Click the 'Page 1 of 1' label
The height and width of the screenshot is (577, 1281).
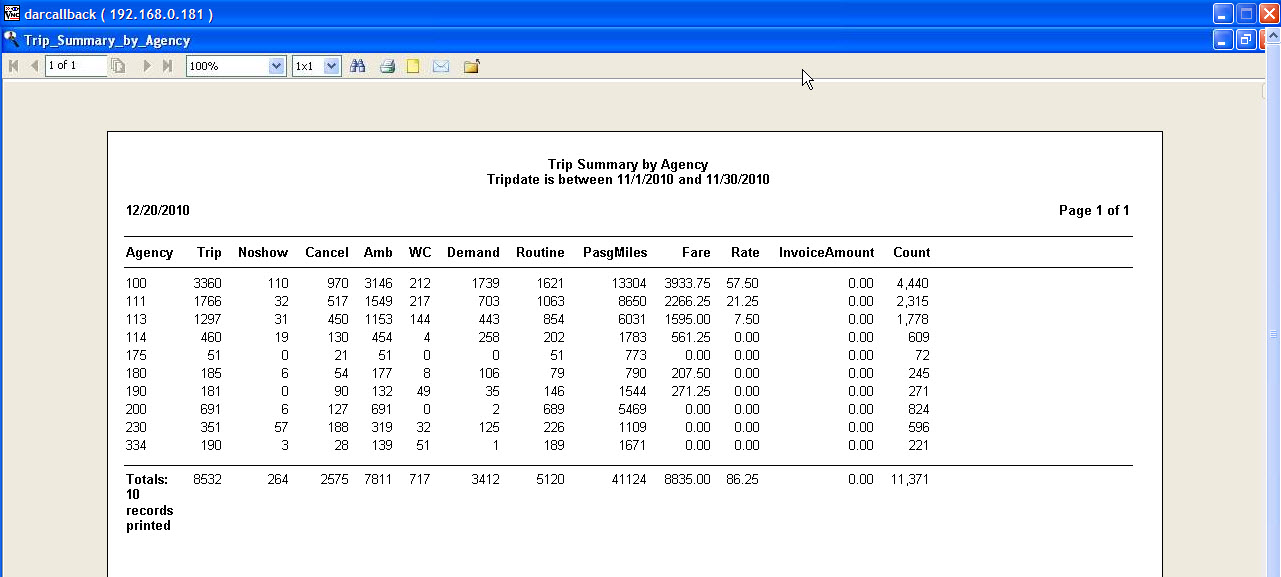pos(1094,211)
